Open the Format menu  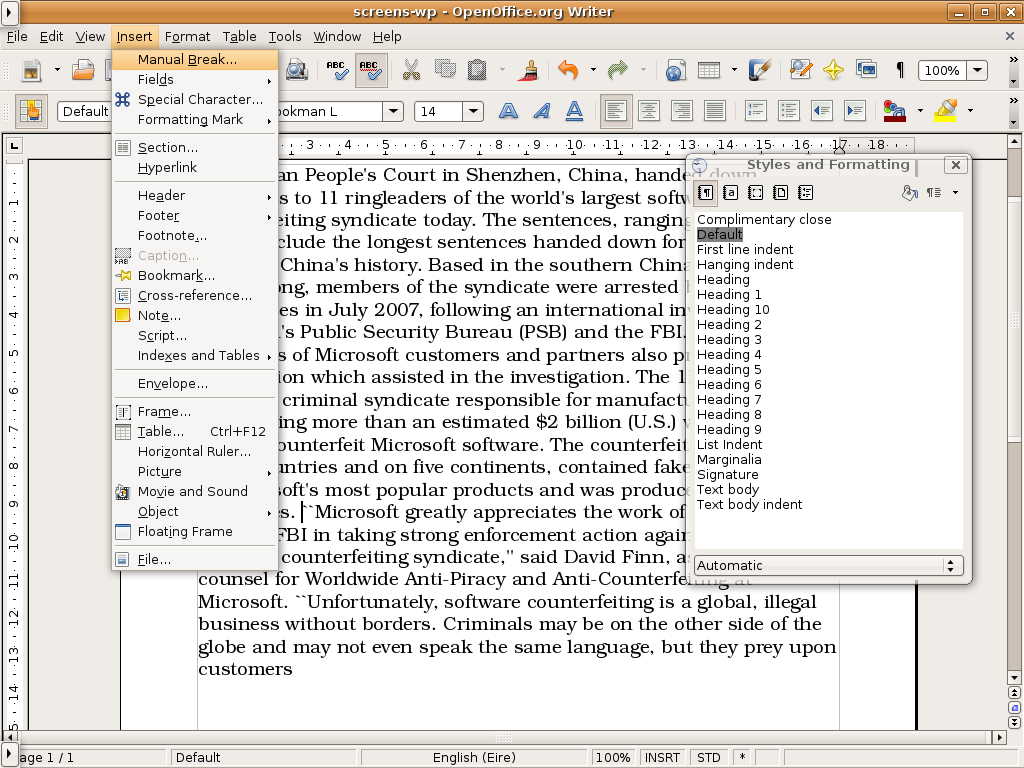click(187, 37)
